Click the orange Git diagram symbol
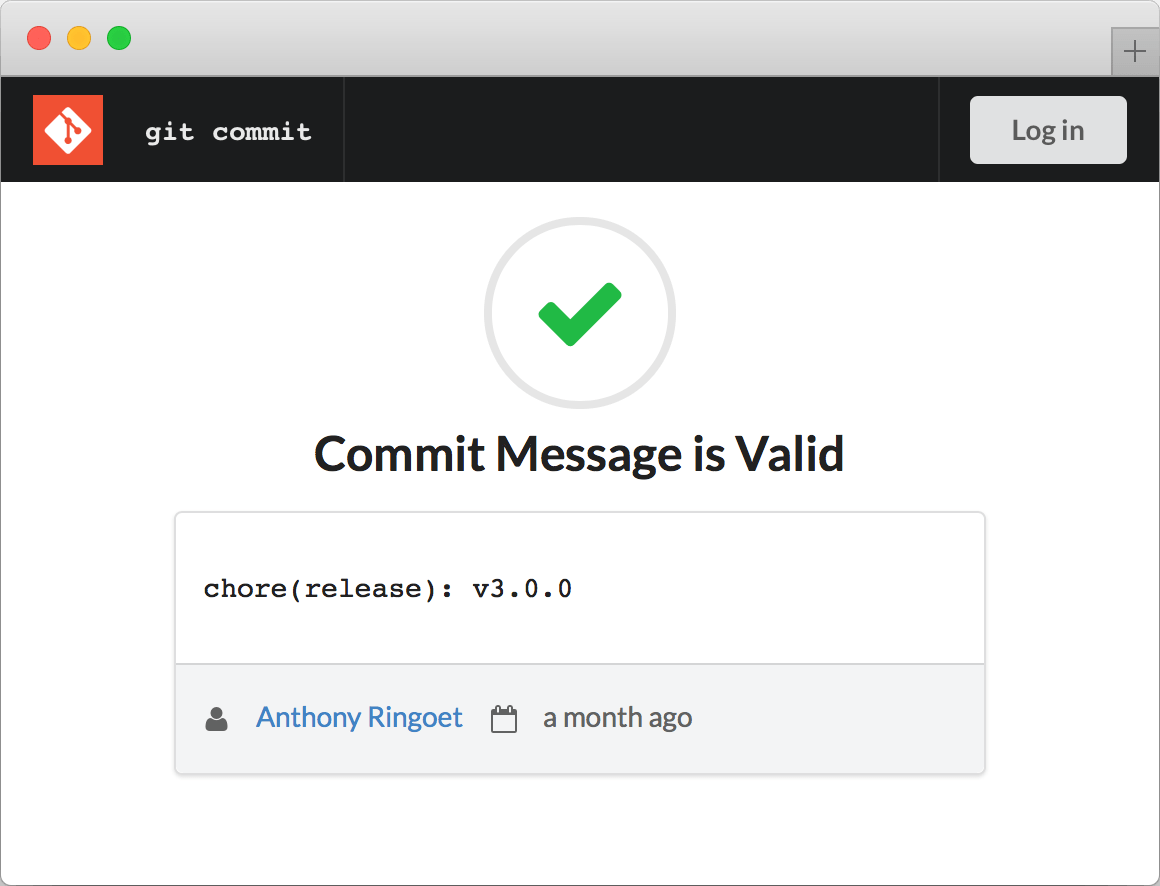 (68, 130)
